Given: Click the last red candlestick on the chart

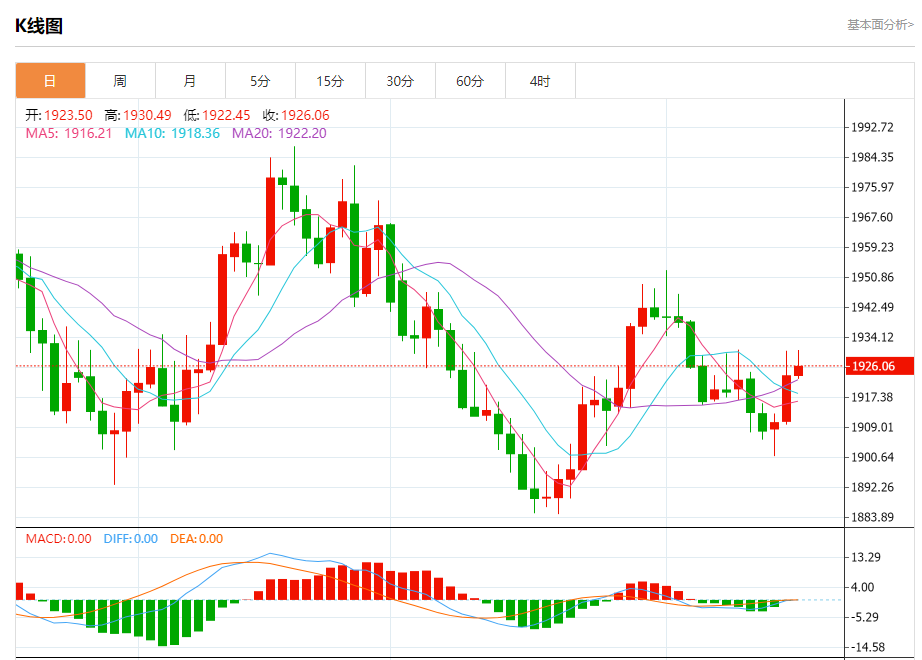Looking at the screenshot, I should [799, 370].
